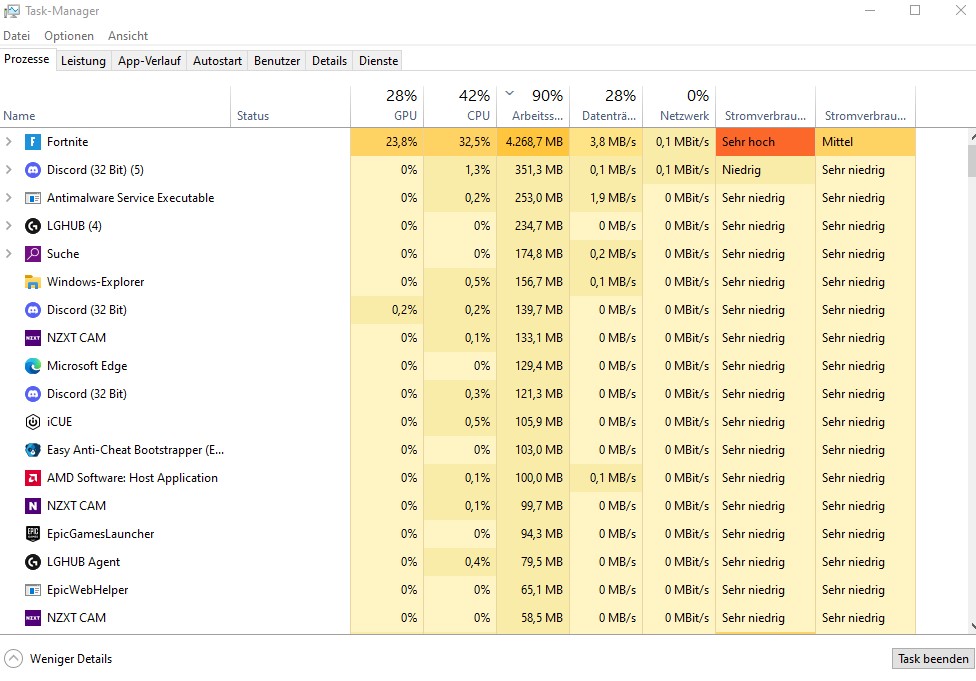
Task: Expand the LGHUB (4) process group
Action: 9,226
